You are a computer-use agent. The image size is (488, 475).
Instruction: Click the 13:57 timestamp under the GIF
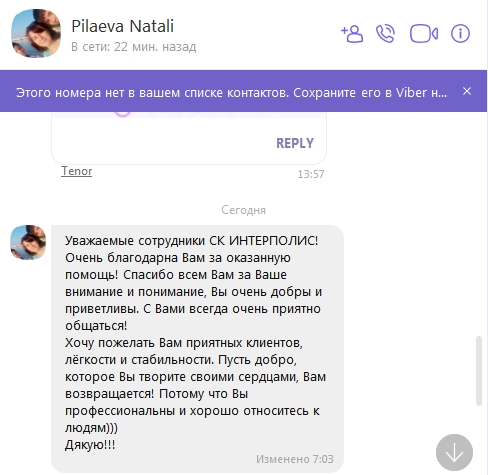[311, 174]
